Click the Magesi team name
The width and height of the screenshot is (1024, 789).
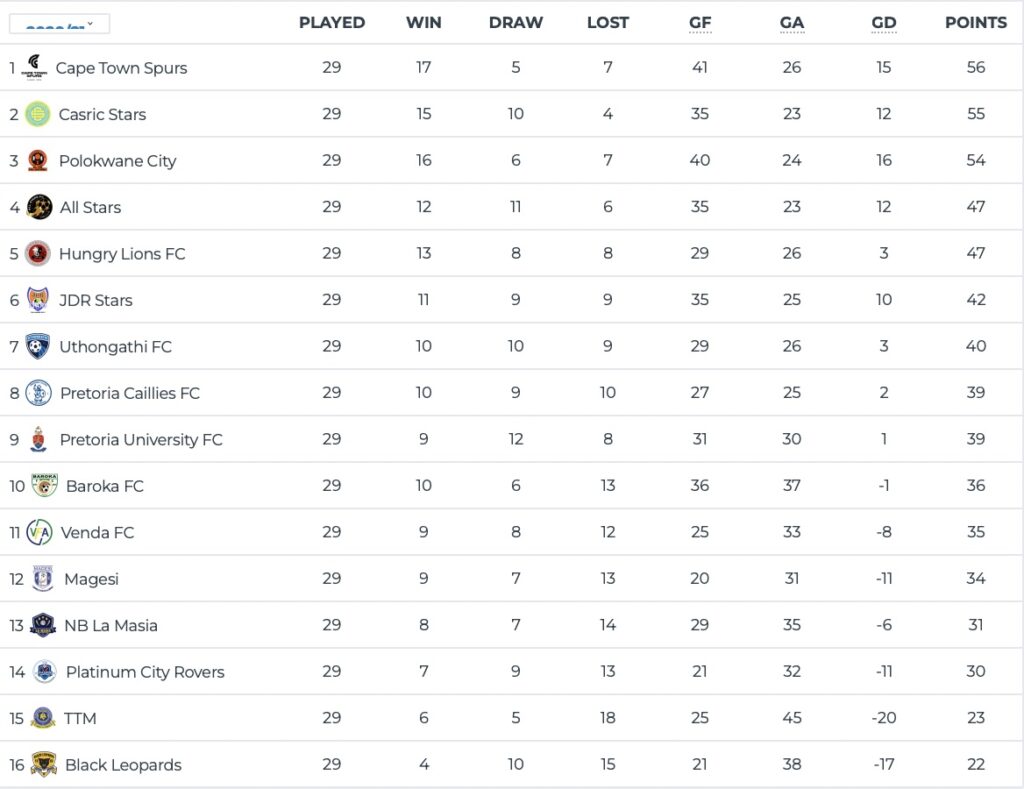coord(91,579)
